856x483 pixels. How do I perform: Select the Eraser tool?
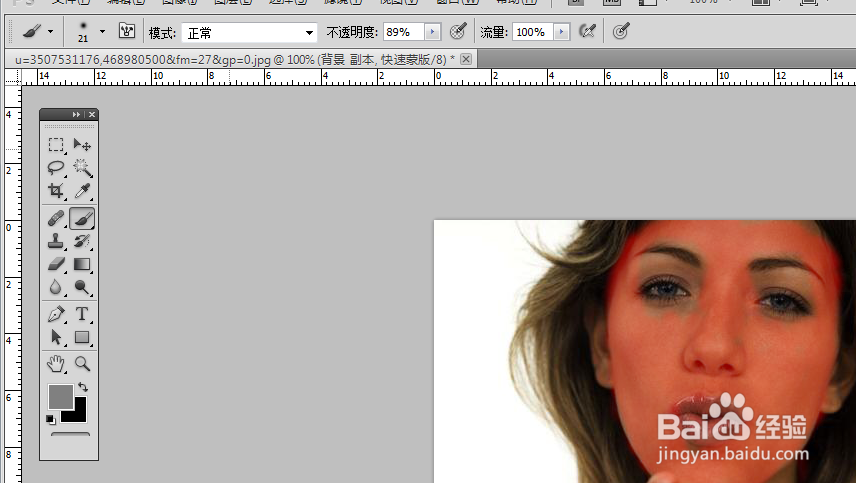click(56, 264)
